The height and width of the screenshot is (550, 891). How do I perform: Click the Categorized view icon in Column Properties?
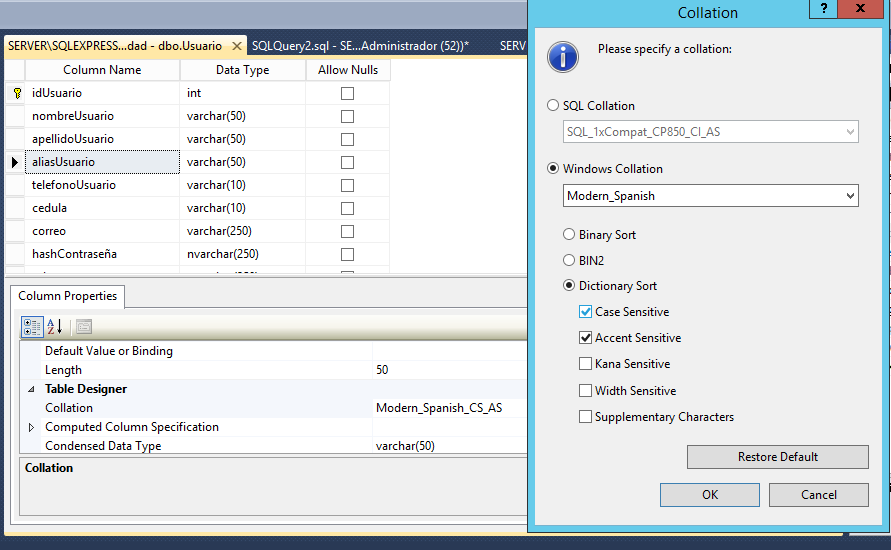pos(31,326)
